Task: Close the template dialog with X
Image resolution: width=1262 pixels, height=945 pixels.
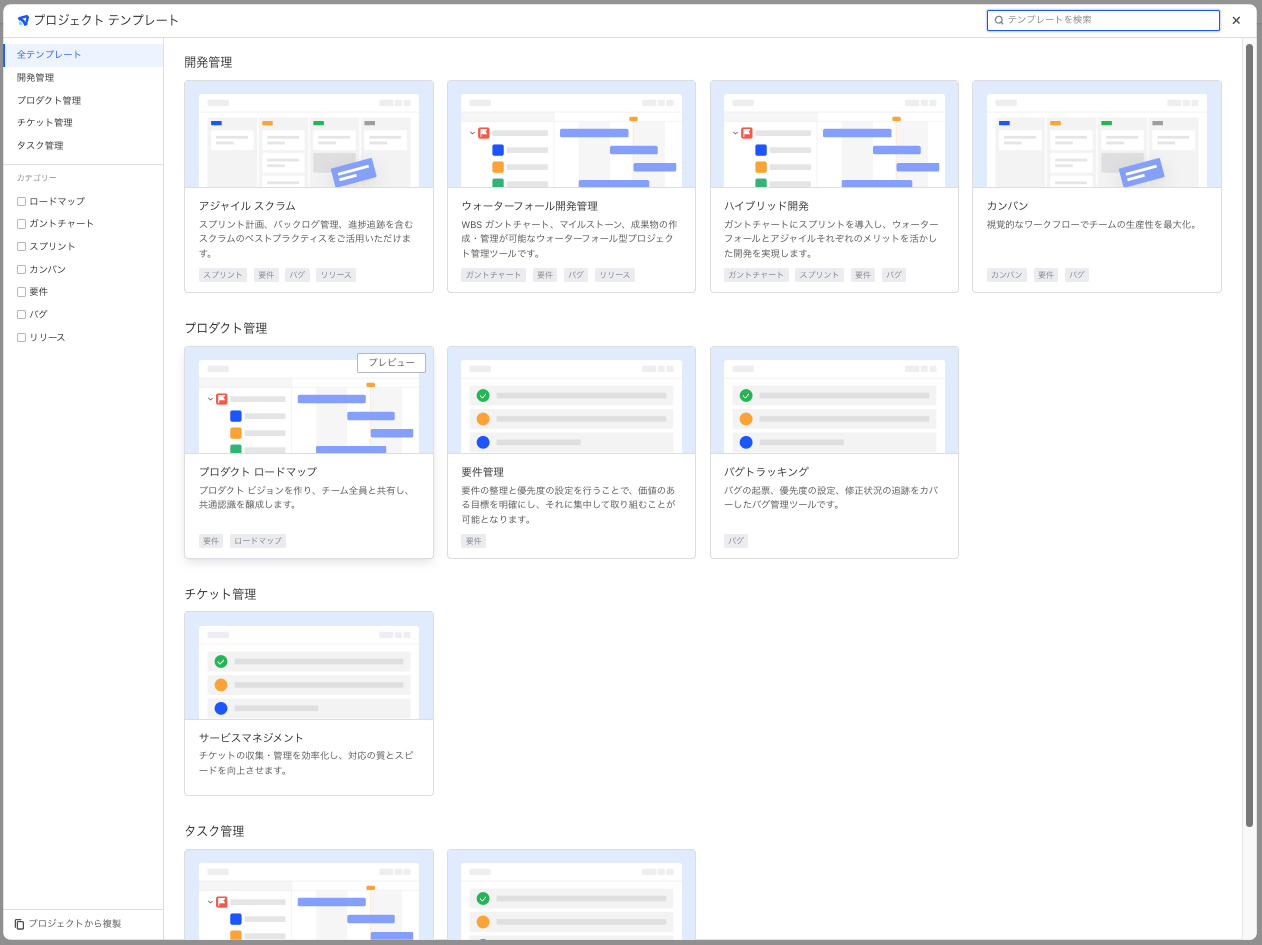Action: click(1236, 20)
